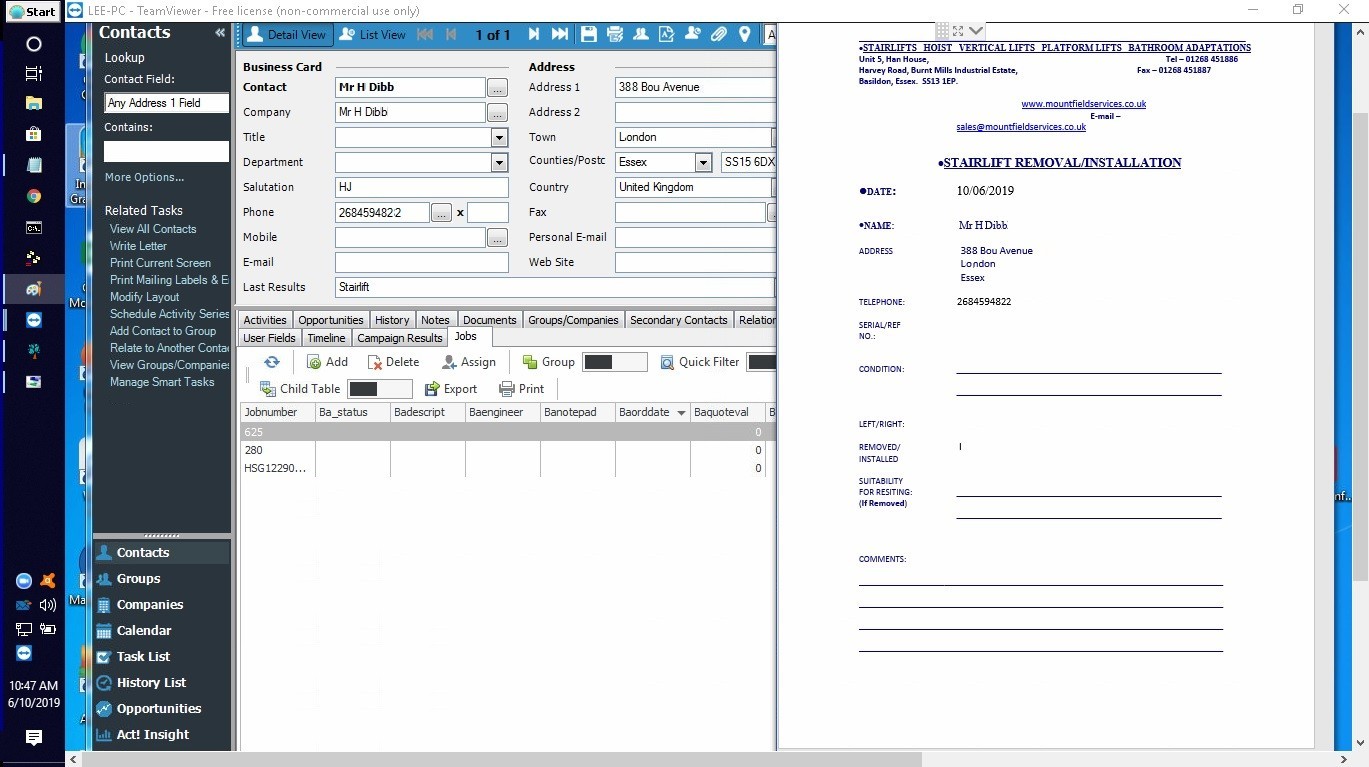Jump to last contact record arrow
1369x767 pixels.
[x=560, y=34]
